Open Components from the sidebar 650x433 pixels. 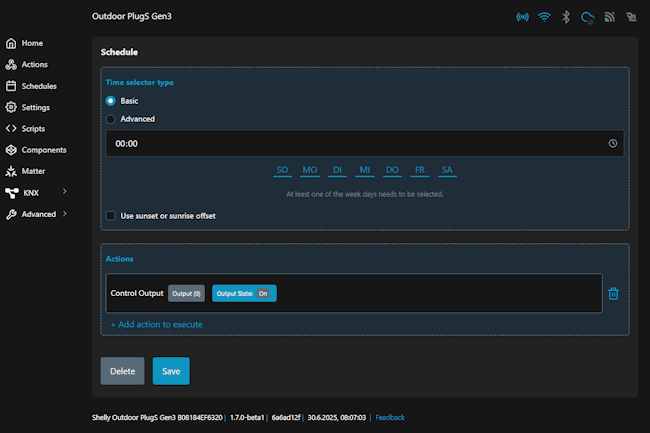pyautogui.click(x=43, y=150)
